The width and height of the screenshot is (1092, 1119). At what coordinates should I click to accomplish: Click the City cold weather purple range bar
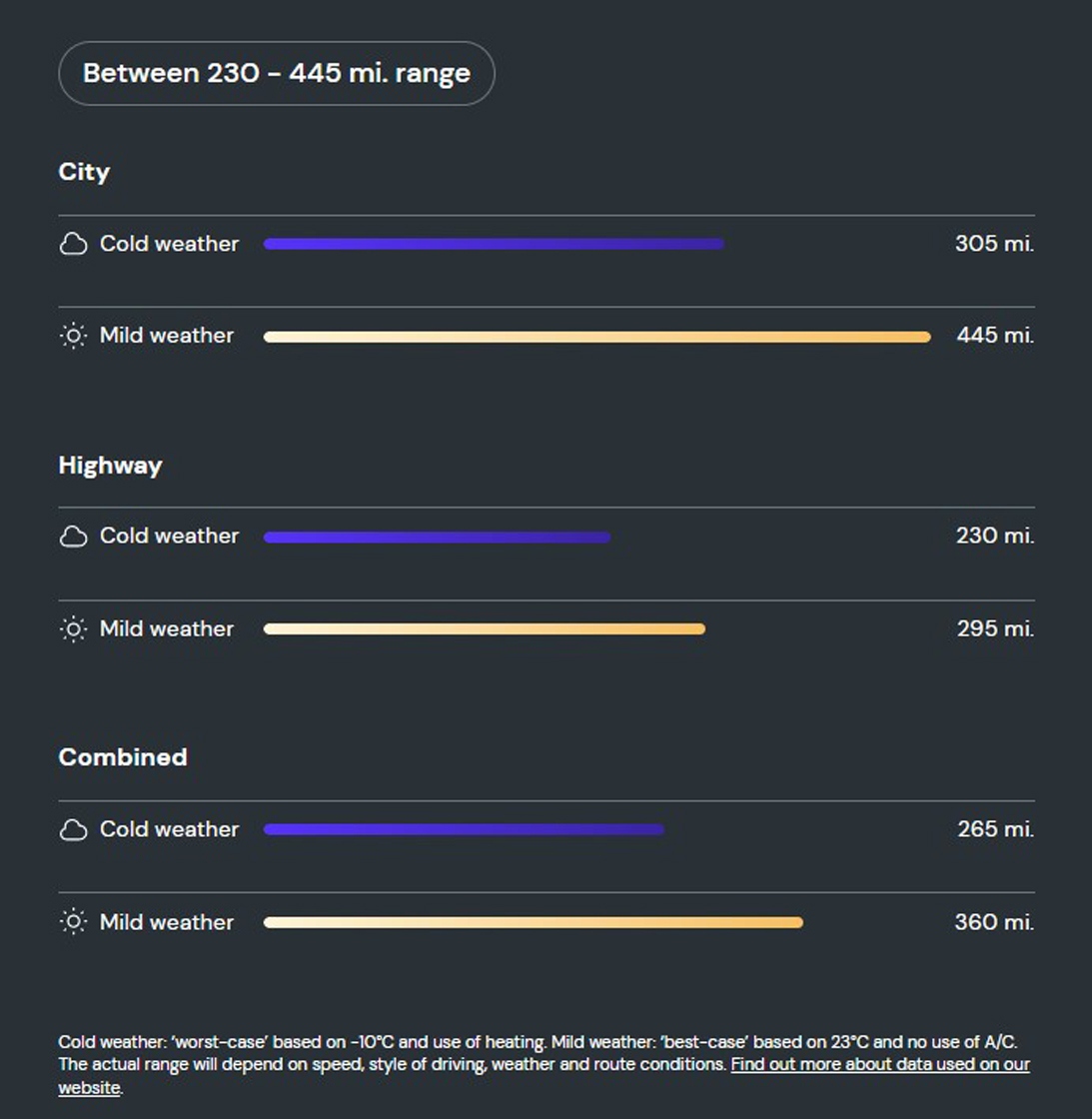point(494,244)
